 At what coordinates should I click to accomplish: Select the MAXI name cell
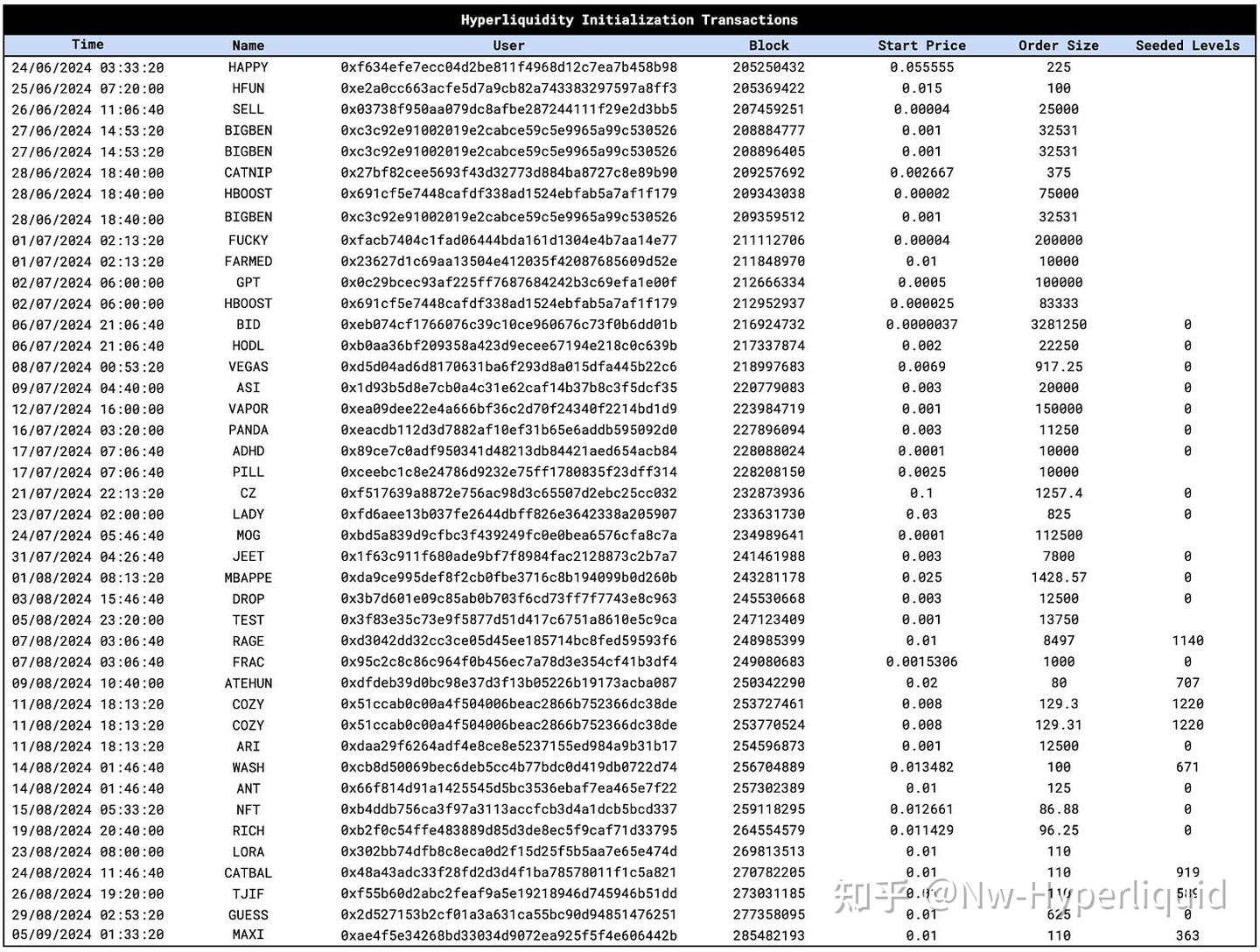click(248, 934)
